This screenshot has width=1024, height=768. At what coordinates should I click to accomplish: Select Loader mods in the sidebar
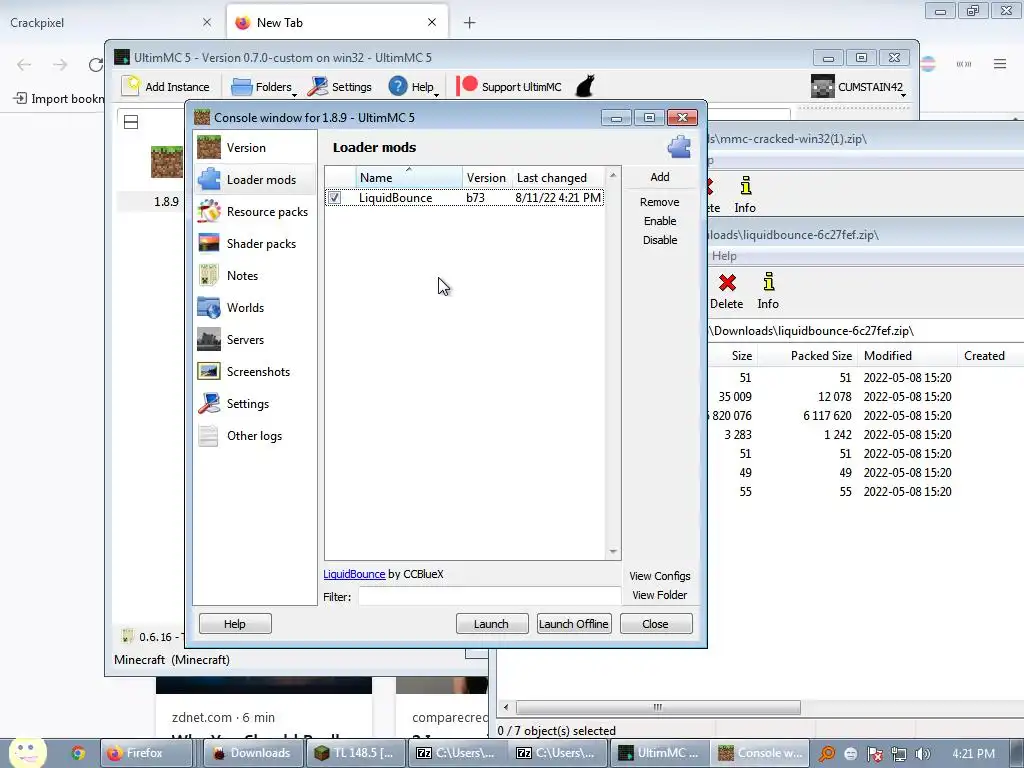coord(255,180)
